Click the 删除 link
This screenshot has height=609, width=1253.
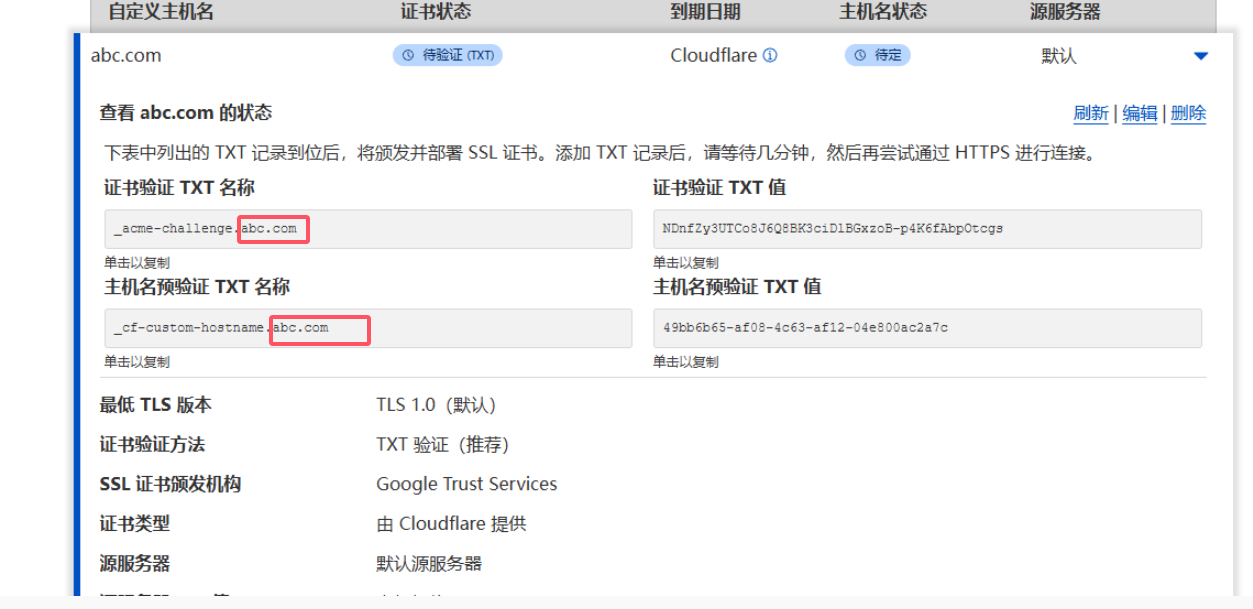tap(1188, 113)
